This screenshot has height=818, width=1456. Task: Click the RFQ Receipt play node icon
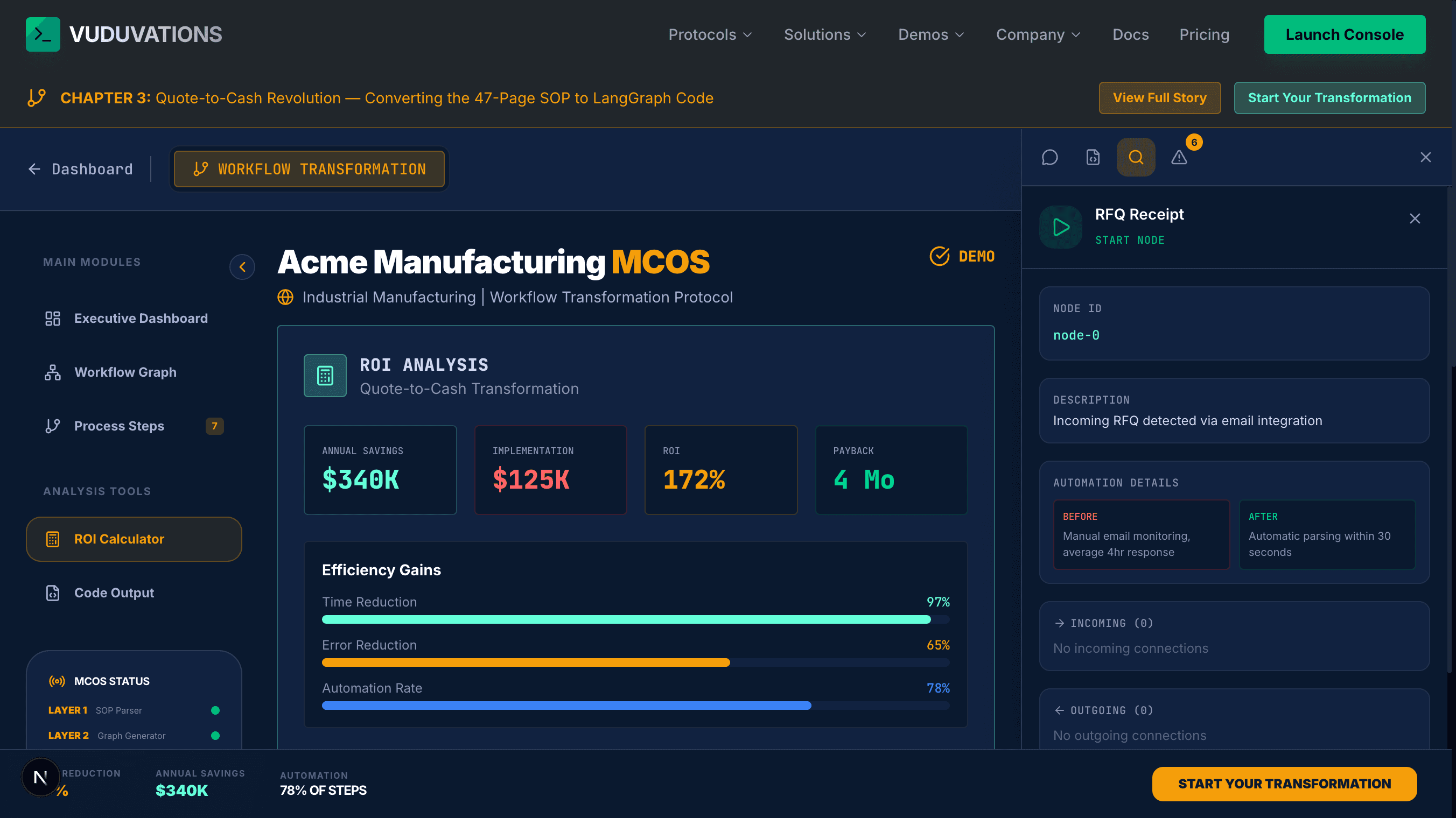[x=1061, y=227]
